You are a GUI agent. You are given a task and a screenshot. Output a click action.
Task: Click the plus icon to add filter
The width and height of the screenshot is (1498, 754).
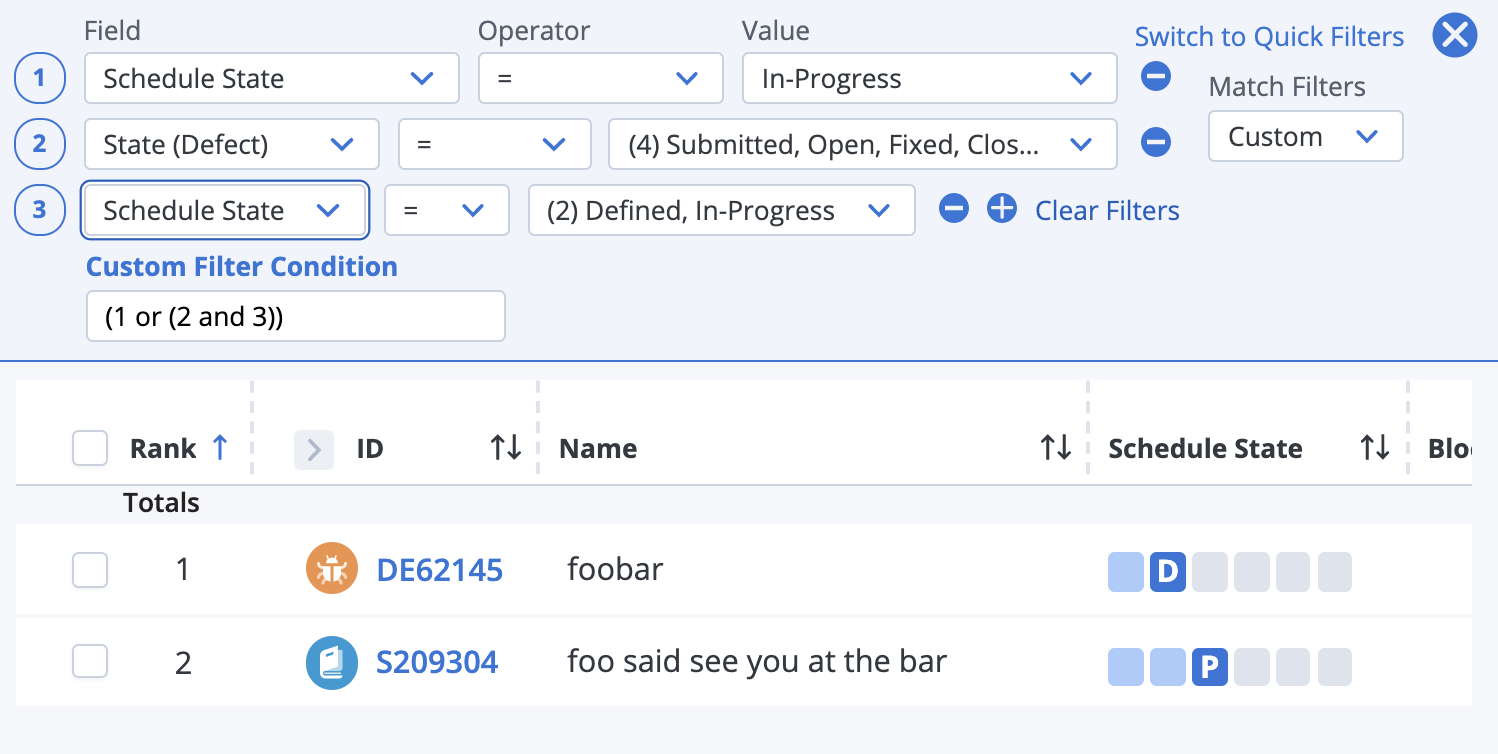point(1001,209)
